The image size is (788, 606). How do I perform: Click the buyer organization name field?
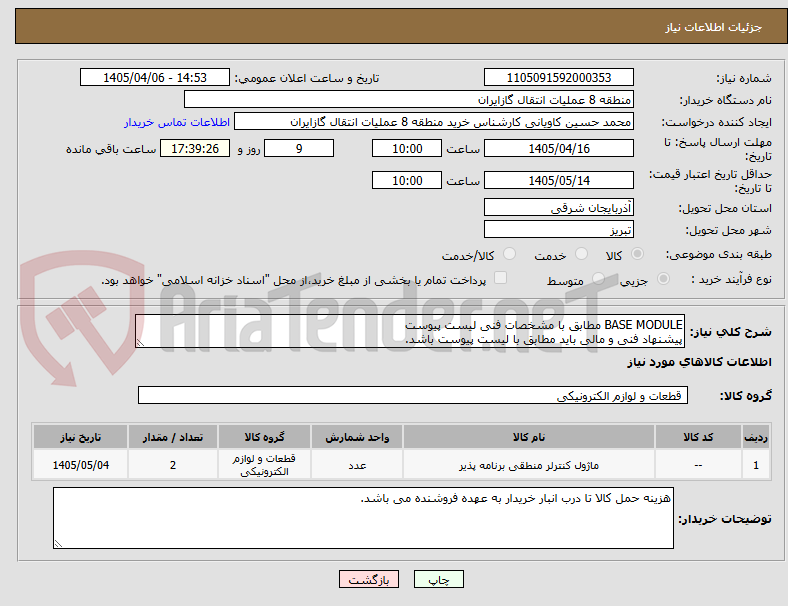pyautogui.click(x=409, y=99)
